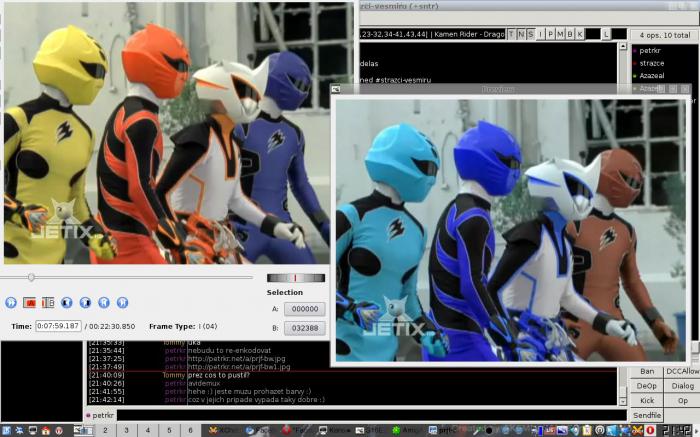Switch to virtual desktop 5 in the pager

pos(169,430)
